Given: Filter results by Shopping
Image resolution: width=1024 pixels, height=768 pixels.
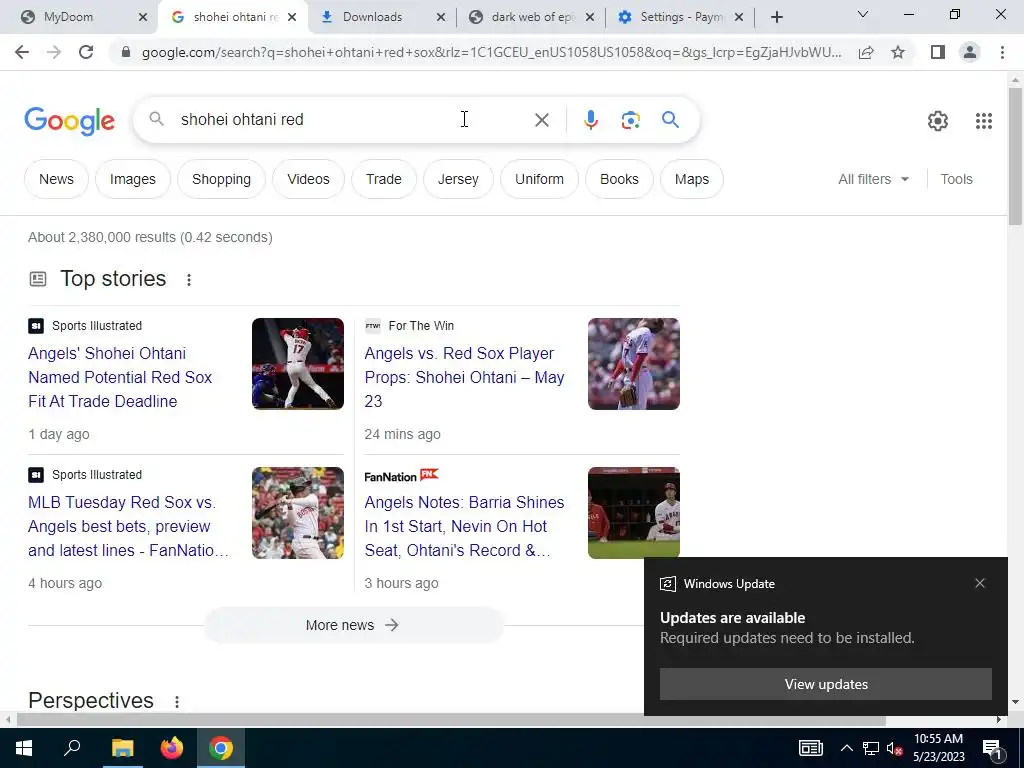Looking at the screenshot, I should (221, 179).
